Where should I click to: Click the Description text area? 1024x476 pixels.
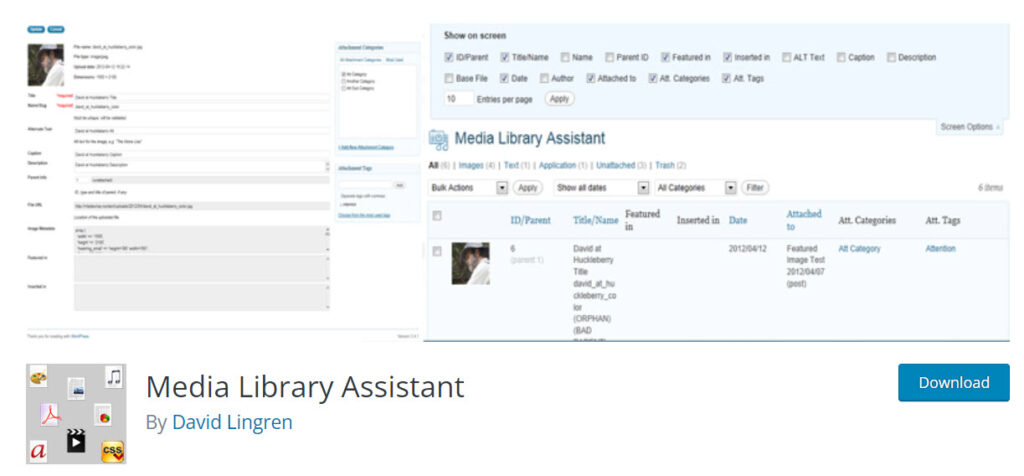click(x=202, y=166)
